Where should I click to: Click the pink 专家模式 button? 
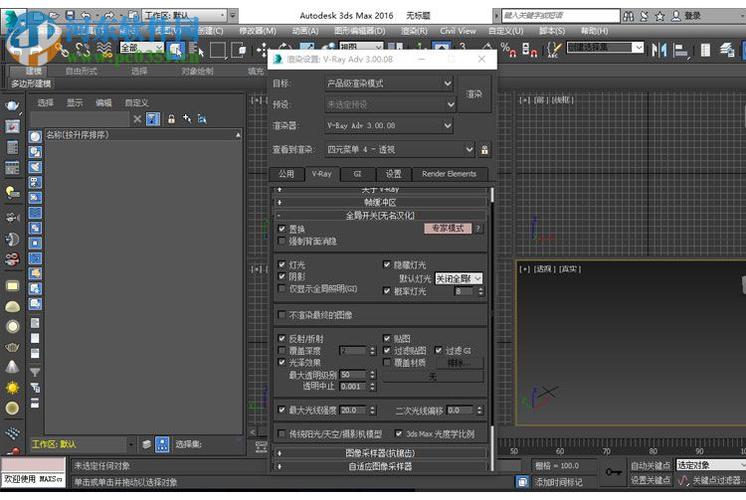pyautogui.click(x=448, y=228)
